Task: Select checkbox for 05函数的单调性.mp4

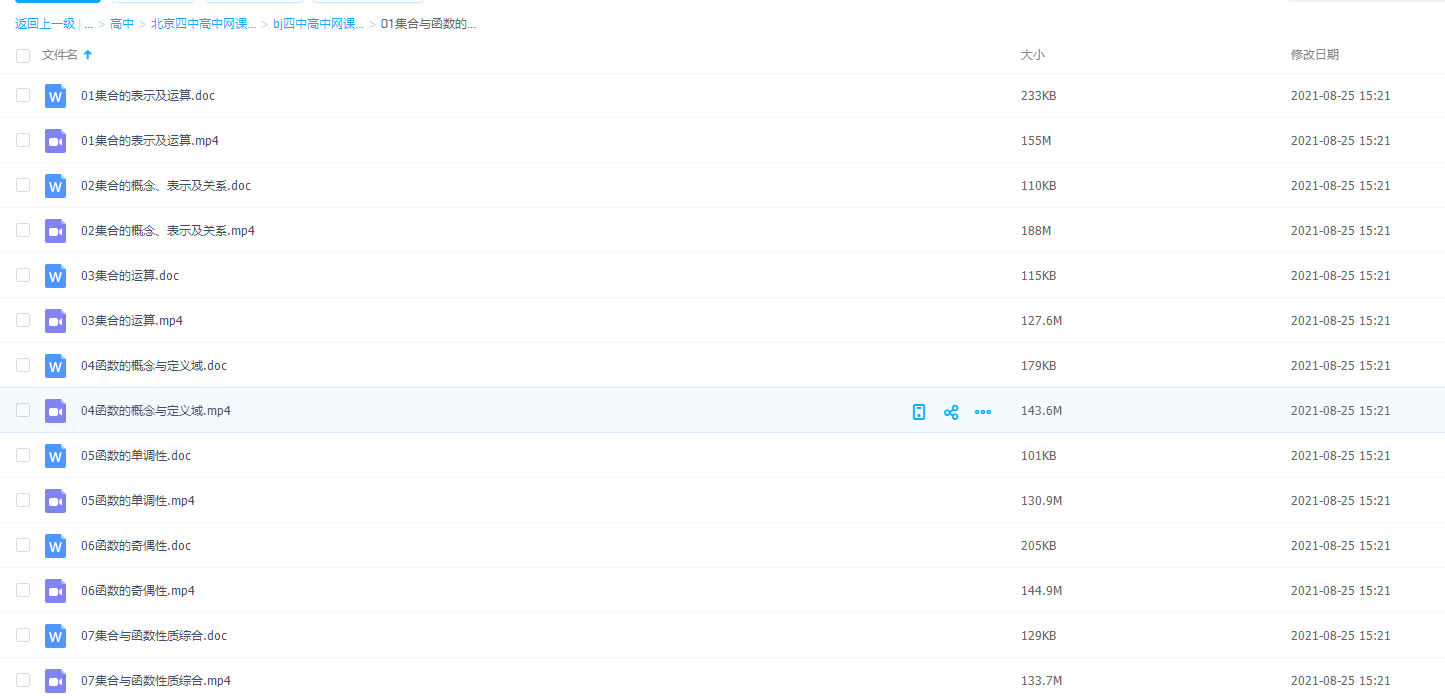Action: pos(23,500)
